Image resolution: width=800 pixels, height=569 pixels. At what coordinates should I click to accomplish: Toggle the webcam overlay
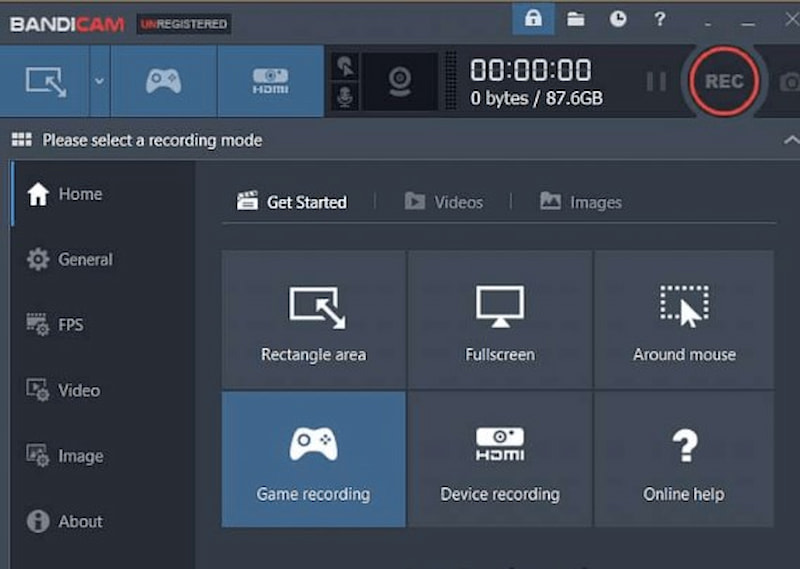[399, 81]
